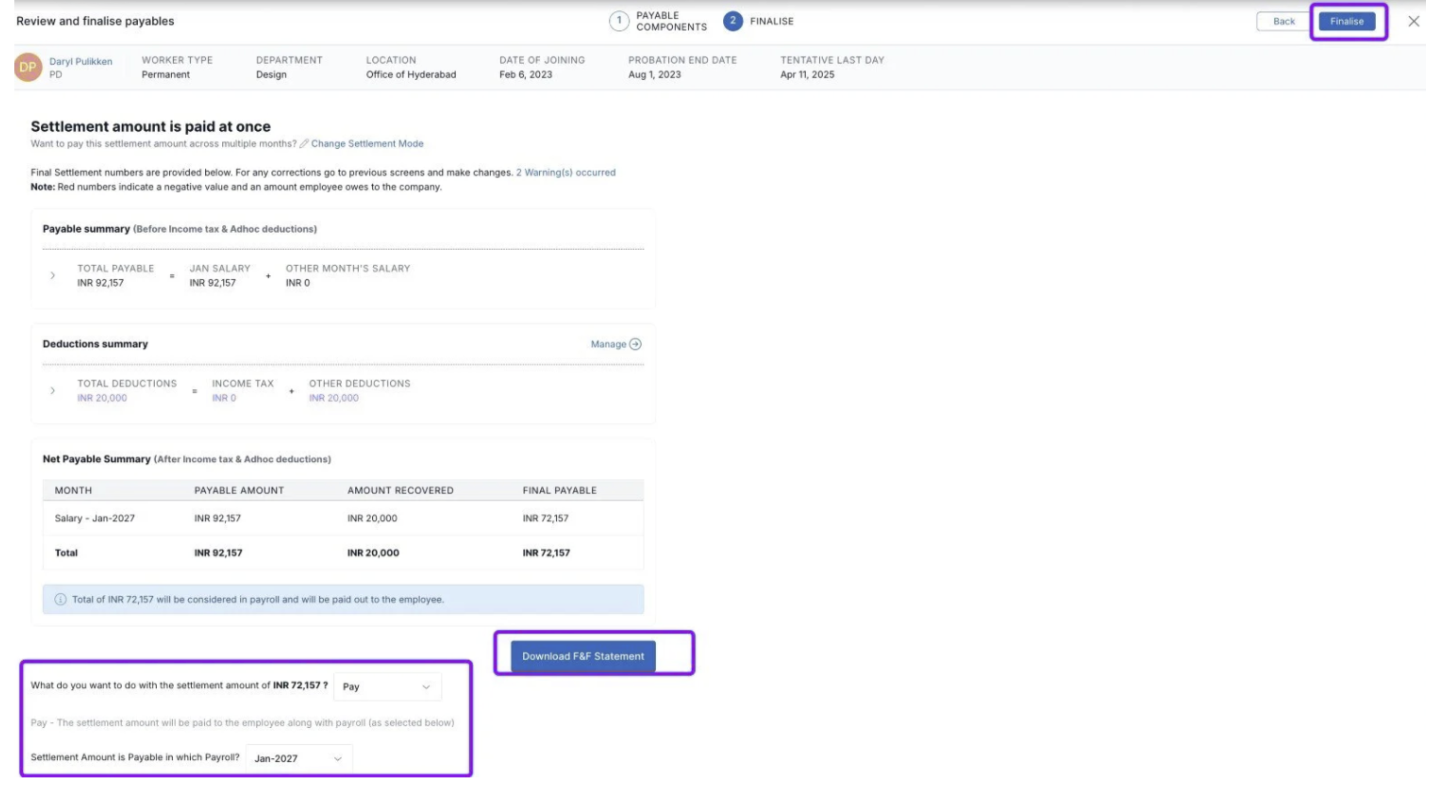Viewport: 1430px width, 809px height.
Task: Open the Pay settlement action dropdown
Action: pos(387,687)
